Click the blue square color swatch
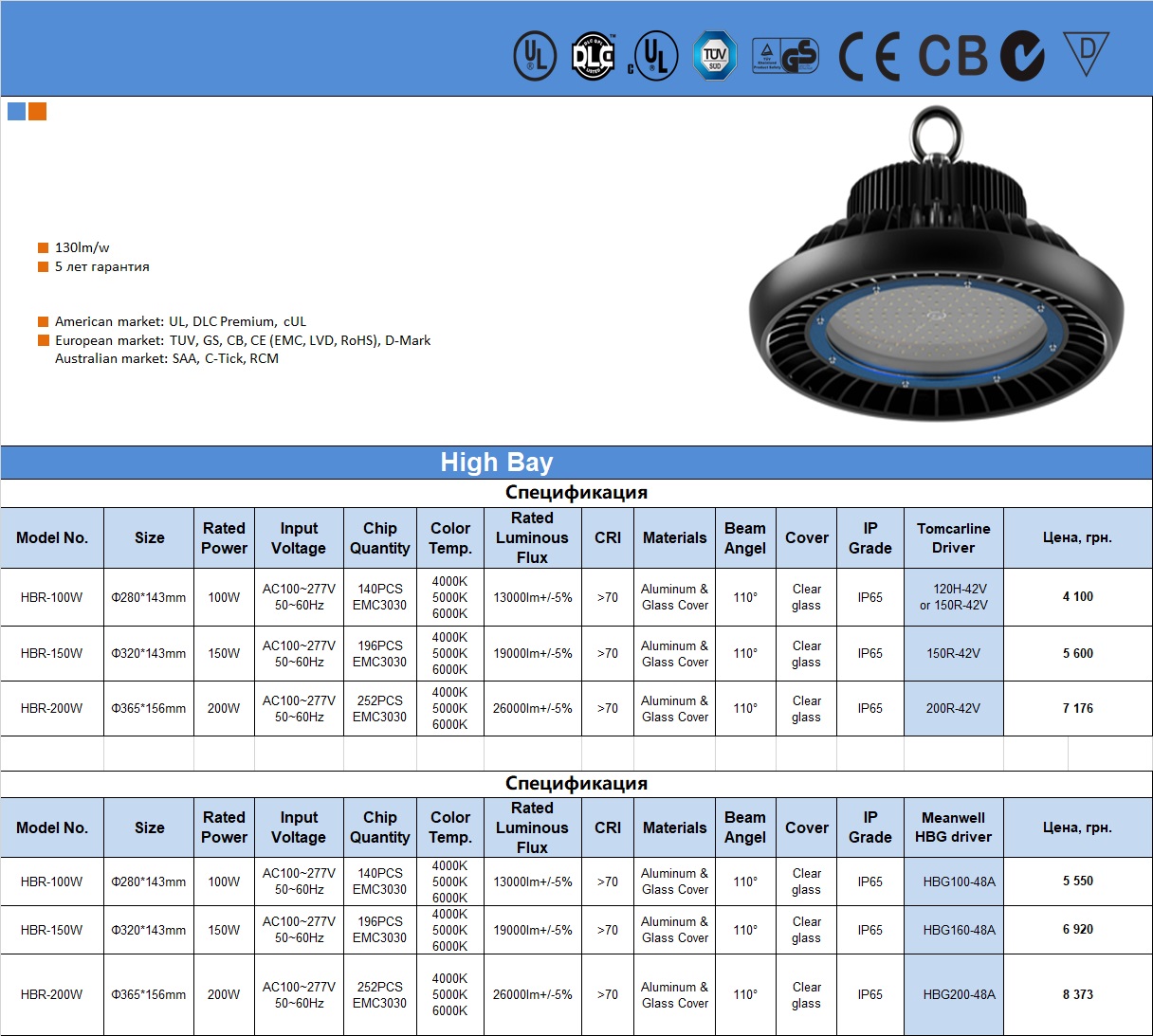This screenshot has width=1153, height=1036. (16, 112)
